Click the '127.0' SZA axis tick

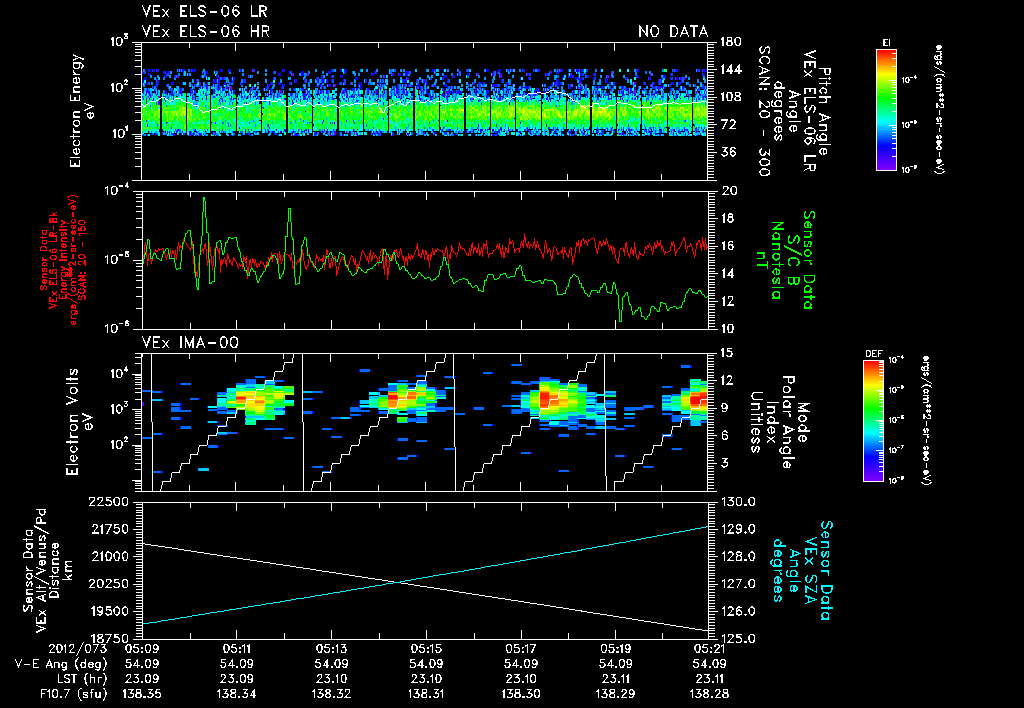coord(738,584)
